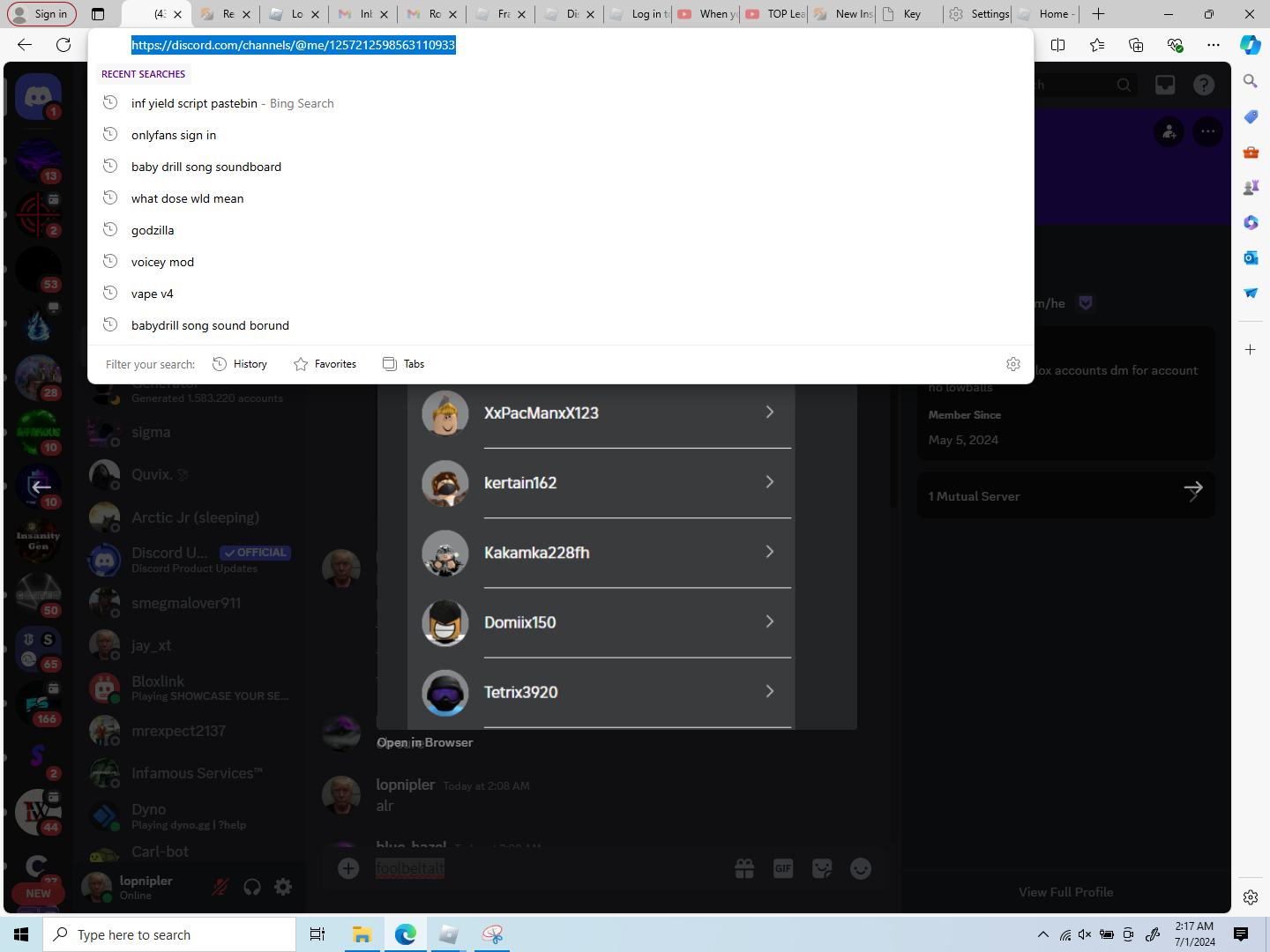Click the gift Nitro icon in message bar
This screenshot has height=952, width=1270.
coord(744,869)
